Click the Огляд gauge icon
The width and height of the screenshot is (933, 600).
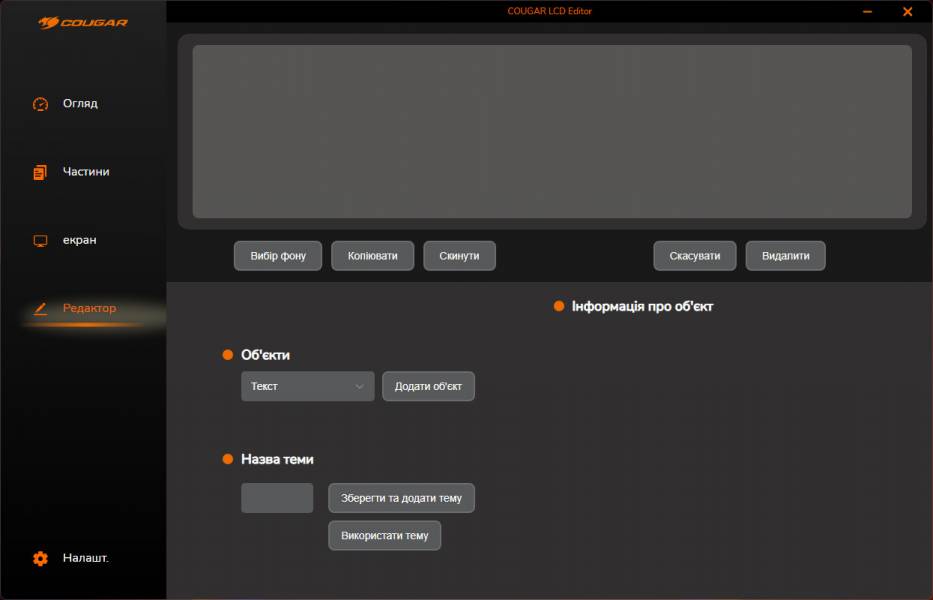tap(40, 104)
